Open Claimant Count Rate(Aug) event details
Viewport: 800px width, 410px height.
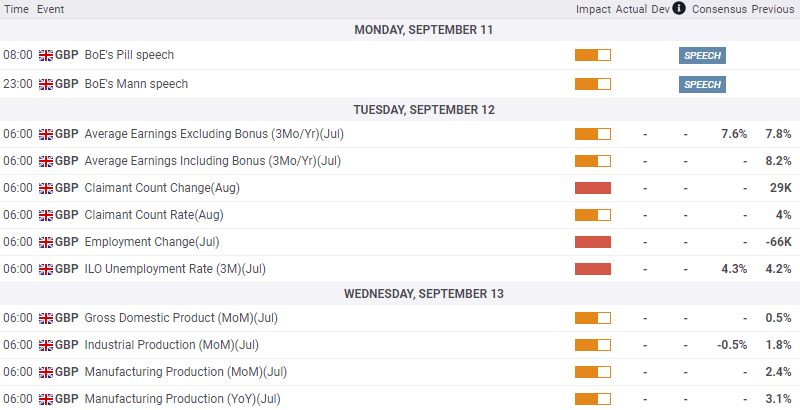[155, 215]
